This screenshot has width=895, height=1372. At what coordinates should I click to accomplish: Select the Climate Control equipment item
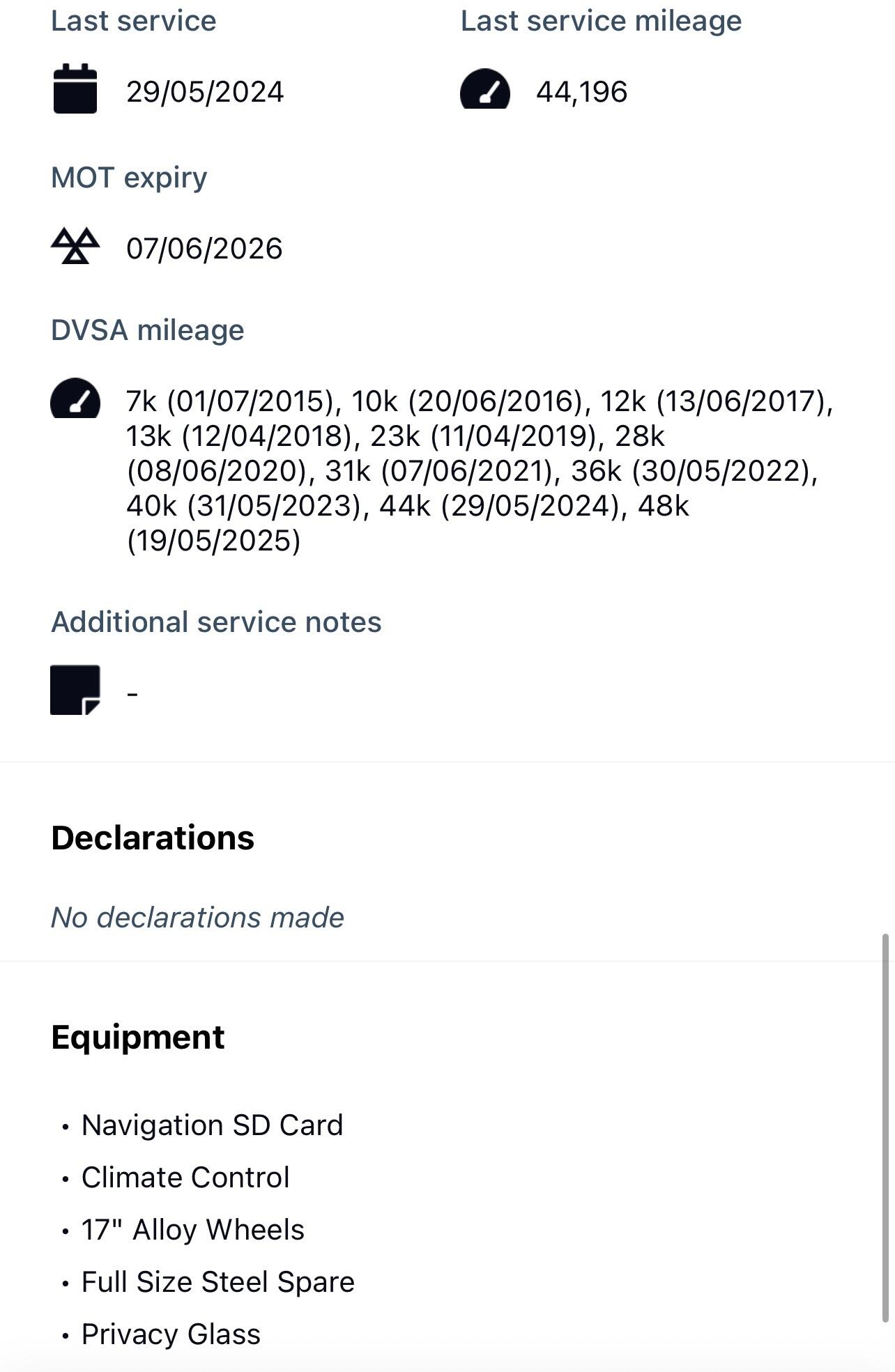(x=185, y=1178)
